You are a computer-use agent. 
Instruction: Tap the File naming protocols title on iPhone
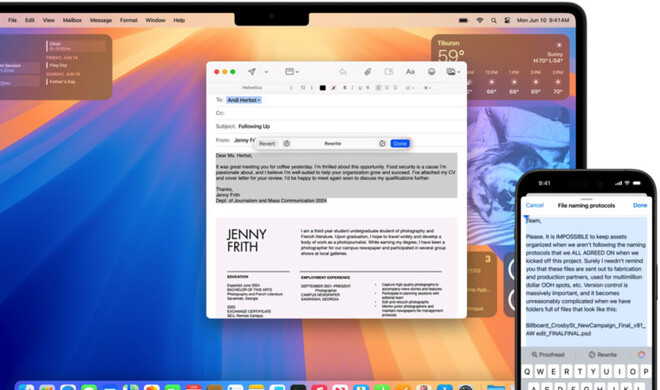[586, 205]
